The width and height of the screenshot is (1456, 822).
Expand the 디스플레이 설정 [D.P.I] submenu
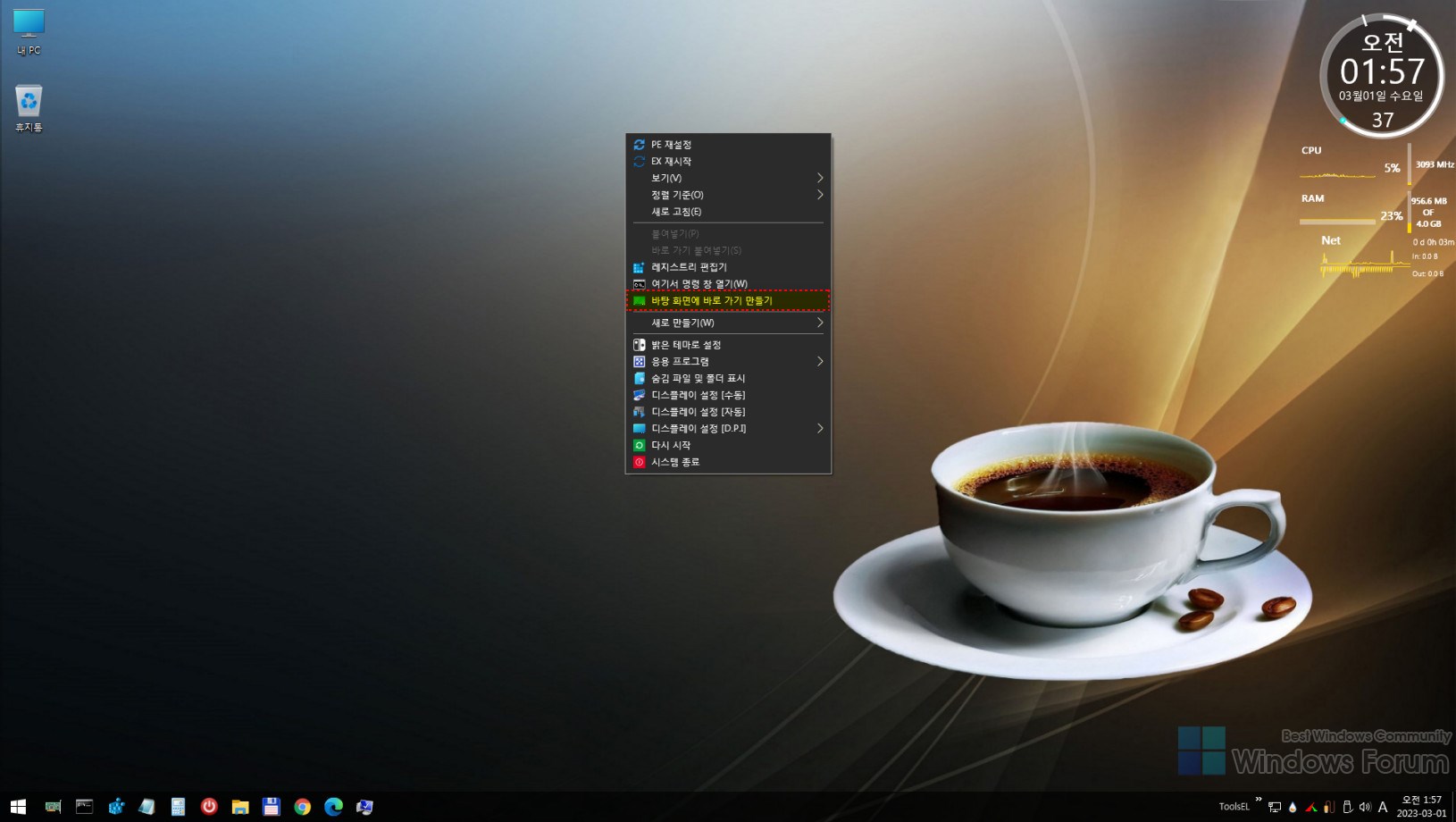point(728,429)
